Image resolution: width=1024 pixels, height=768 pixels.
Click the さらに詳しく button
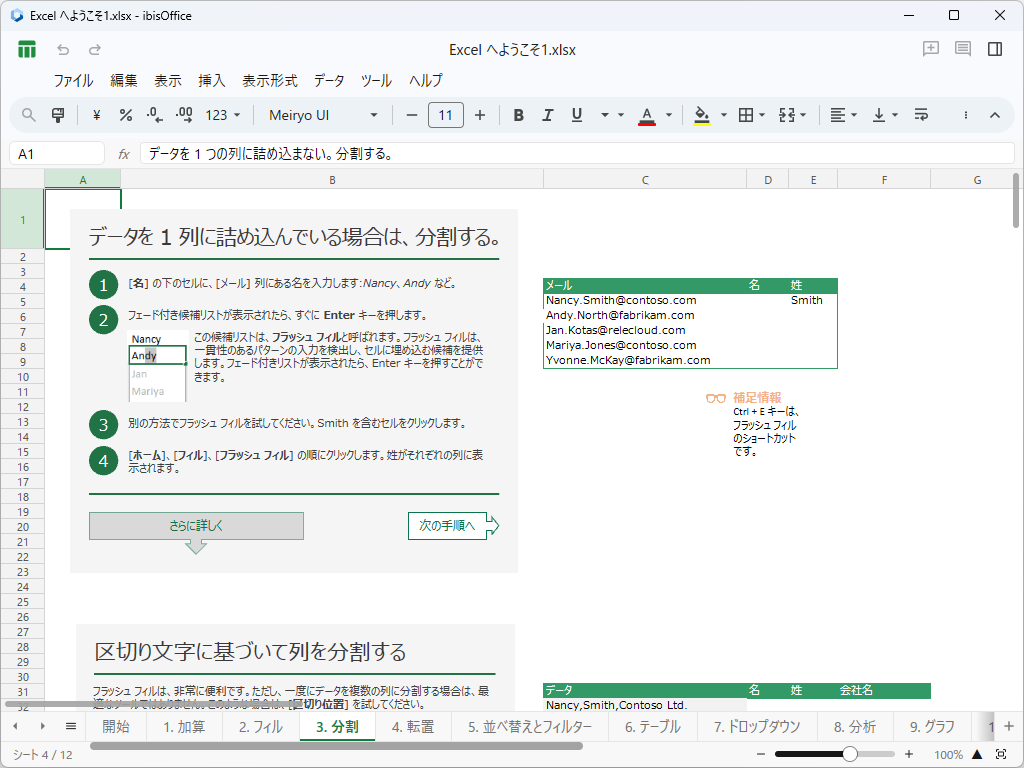click(x=196, y=526)
